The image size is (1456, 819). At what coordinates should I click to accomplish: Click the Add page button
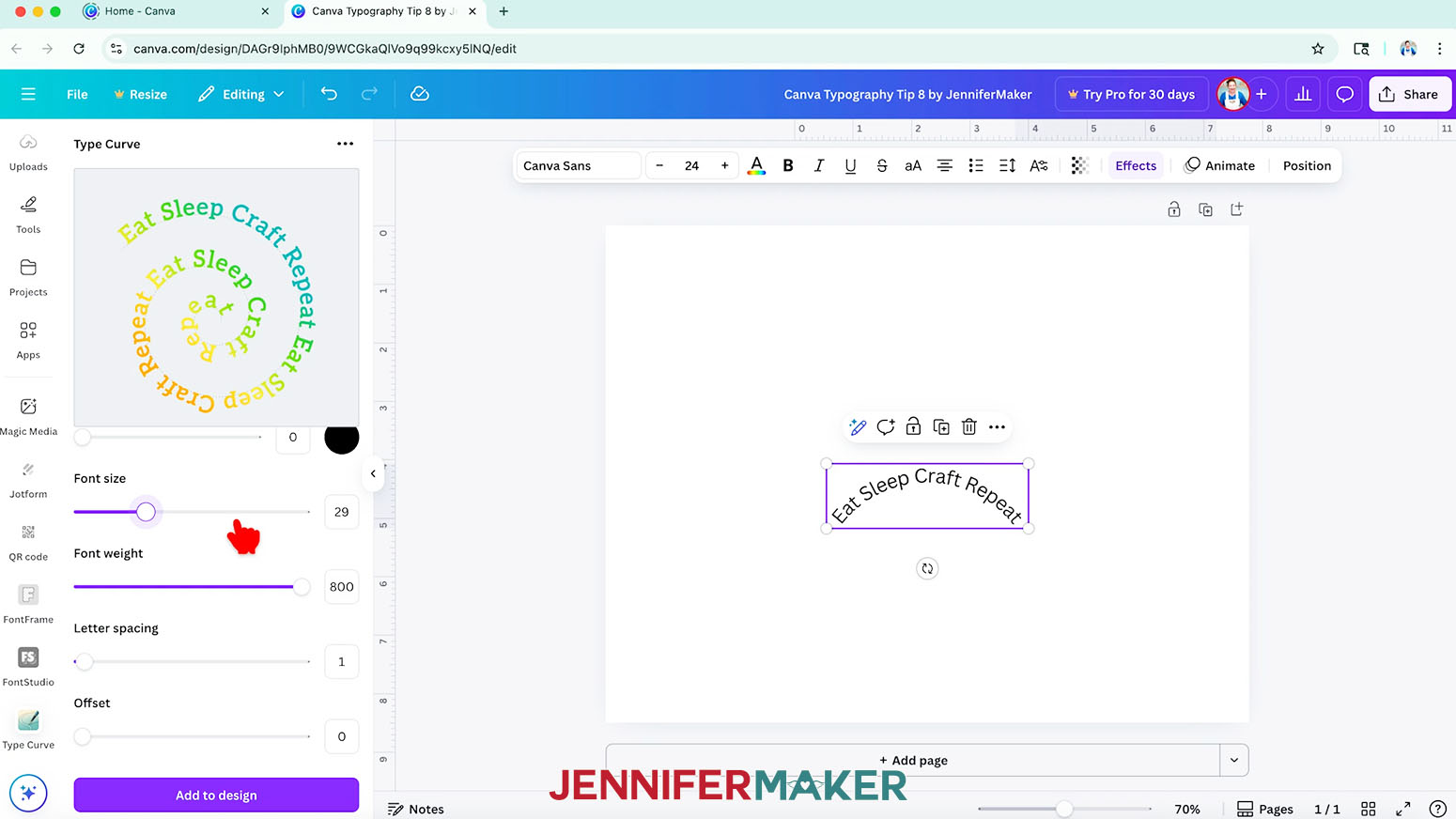913,760
